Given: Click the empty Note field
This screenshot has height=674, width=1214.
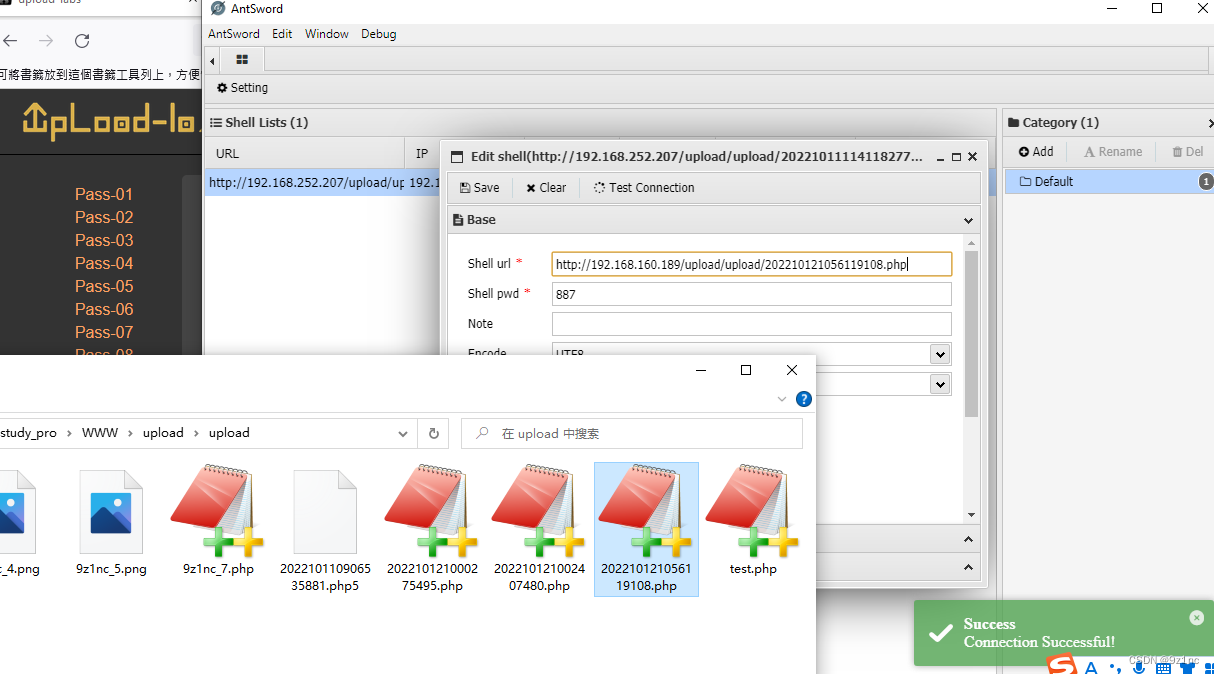Looking at the screenshot, I should point(751,324).
